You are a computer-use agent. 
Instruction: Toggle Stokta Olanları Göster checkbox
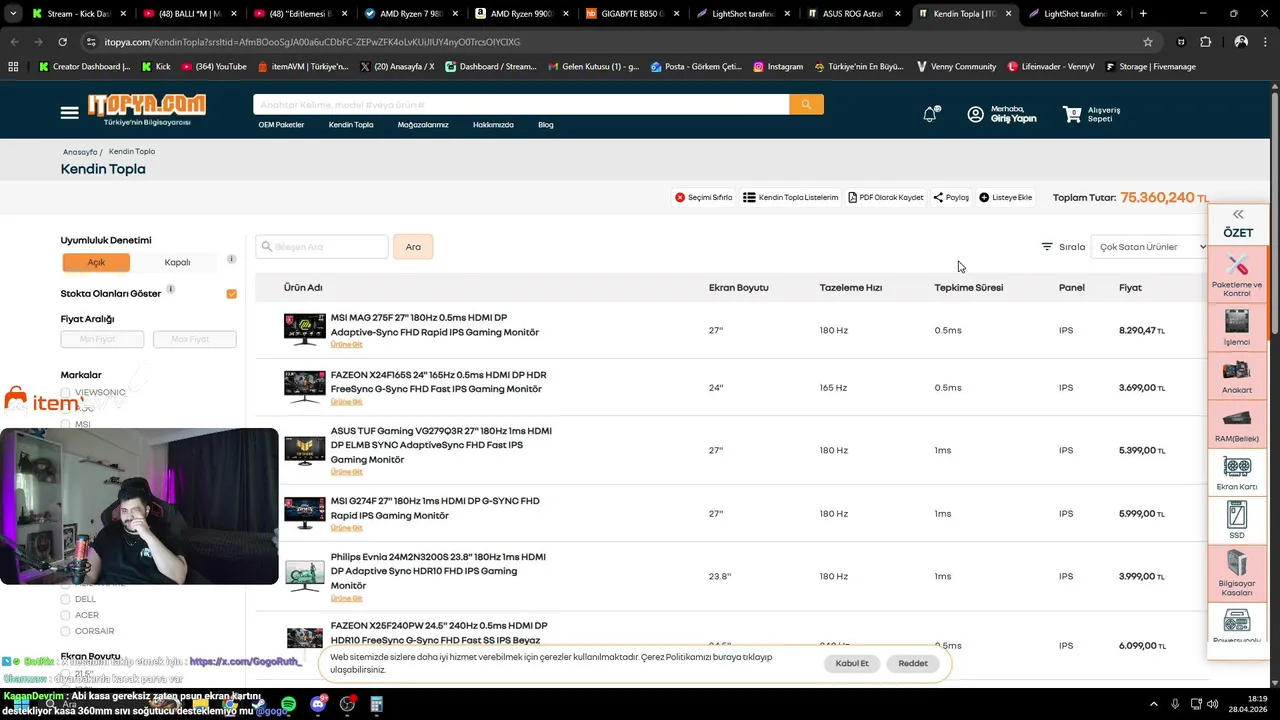(232, 294)
